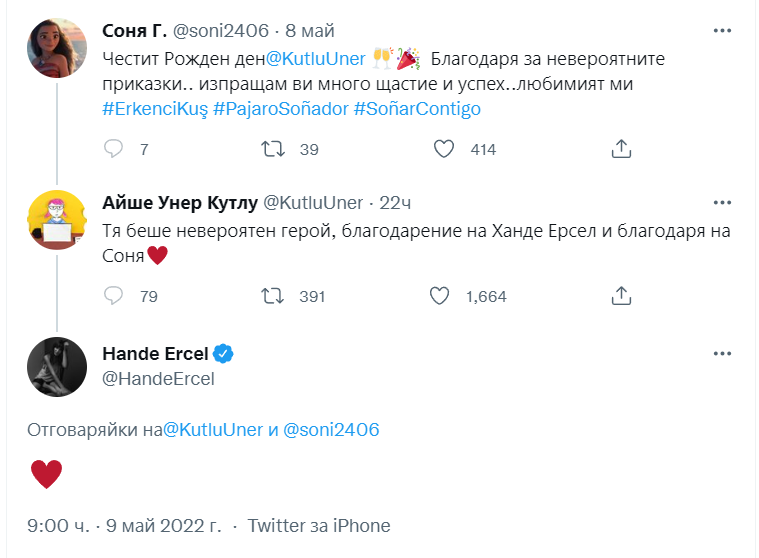Image resolution: width=759 pixels, height=558 pixels.
Task: Open Соня Г.'s profile avatar
Action: pyautogui.click(x=56, y=48)
